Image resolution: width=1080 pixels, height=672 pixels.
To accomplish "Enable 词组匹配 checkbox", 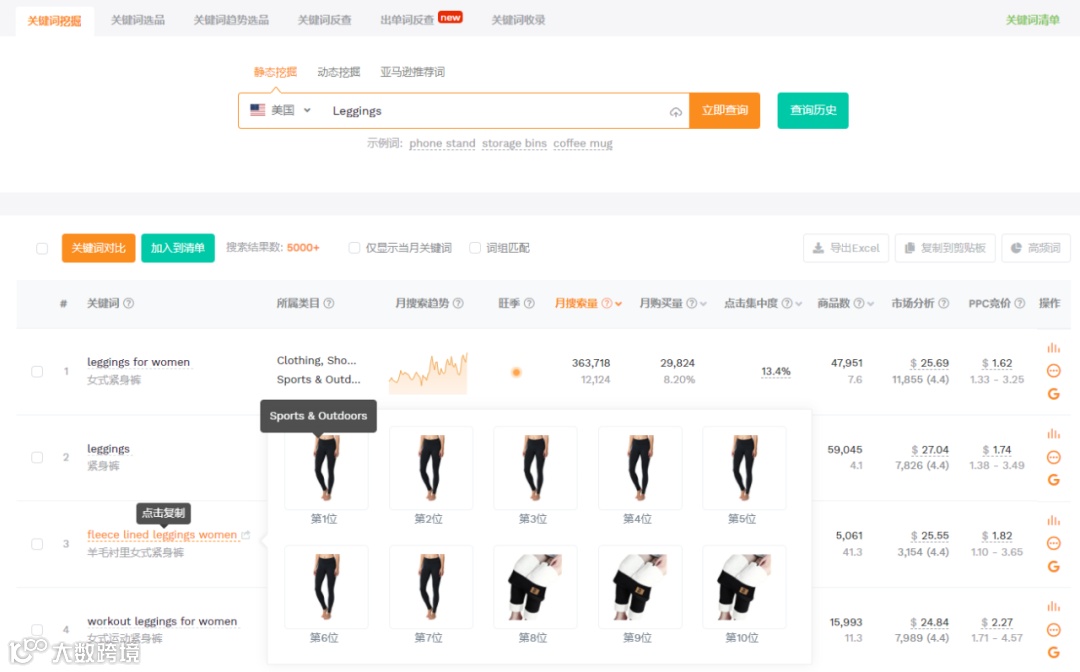I will [x=475, y=248].
